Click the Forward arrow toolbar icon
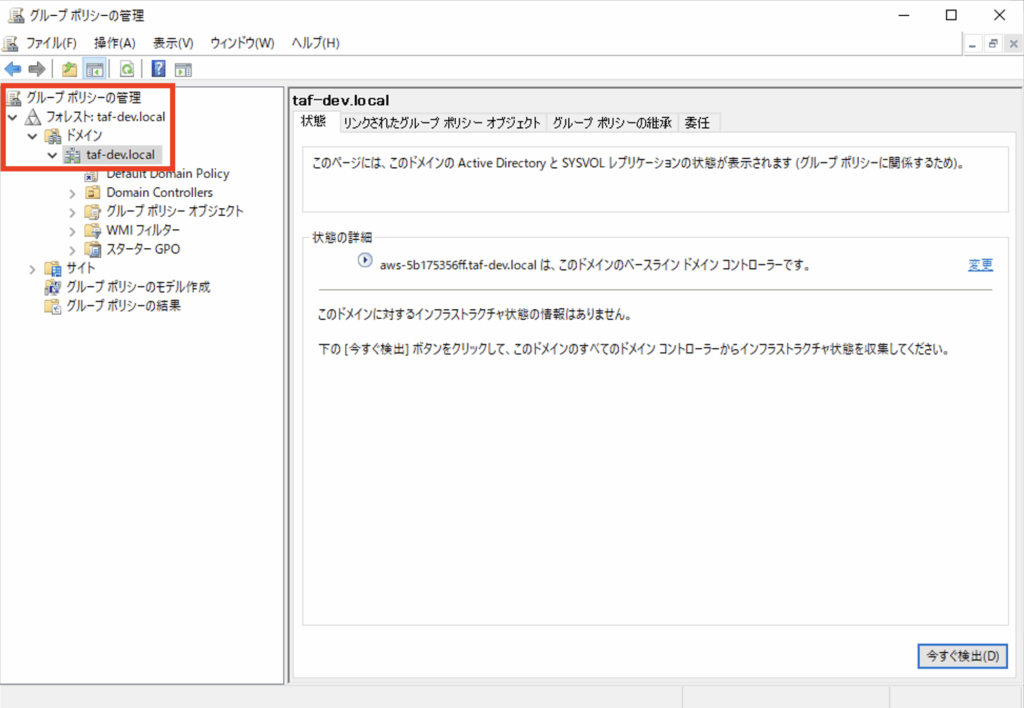 pyautogui.click(x=36, y=69)
